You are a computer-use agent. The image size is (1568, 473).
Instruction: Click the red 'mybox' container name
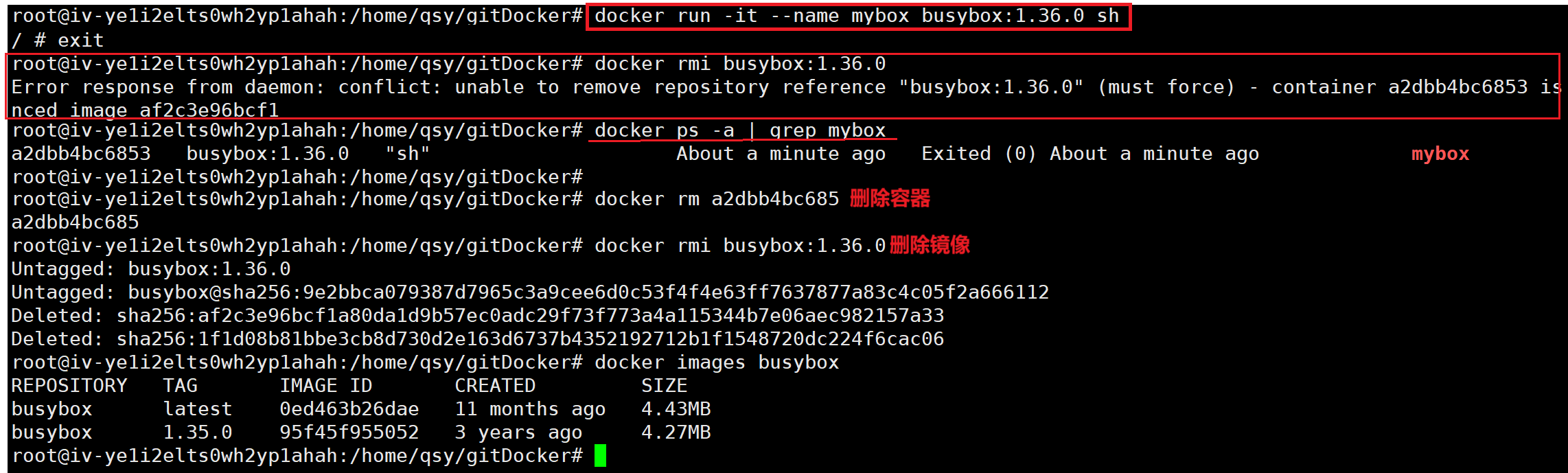click(x=1440, y=154)
